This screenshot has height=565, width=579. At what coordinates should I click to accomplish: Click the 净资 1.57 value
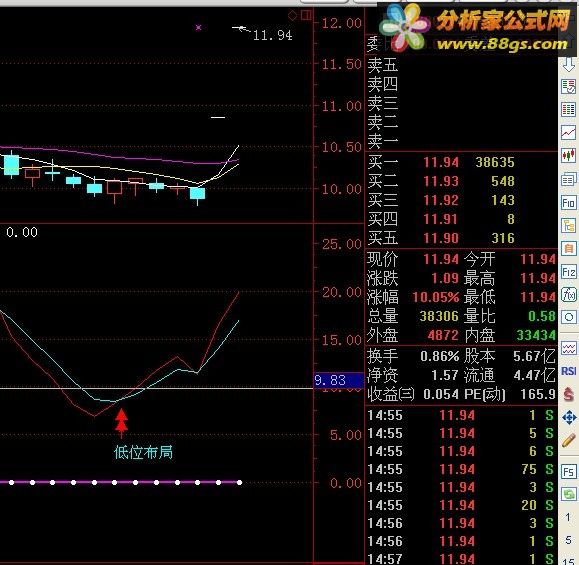[x=445, y=375]
